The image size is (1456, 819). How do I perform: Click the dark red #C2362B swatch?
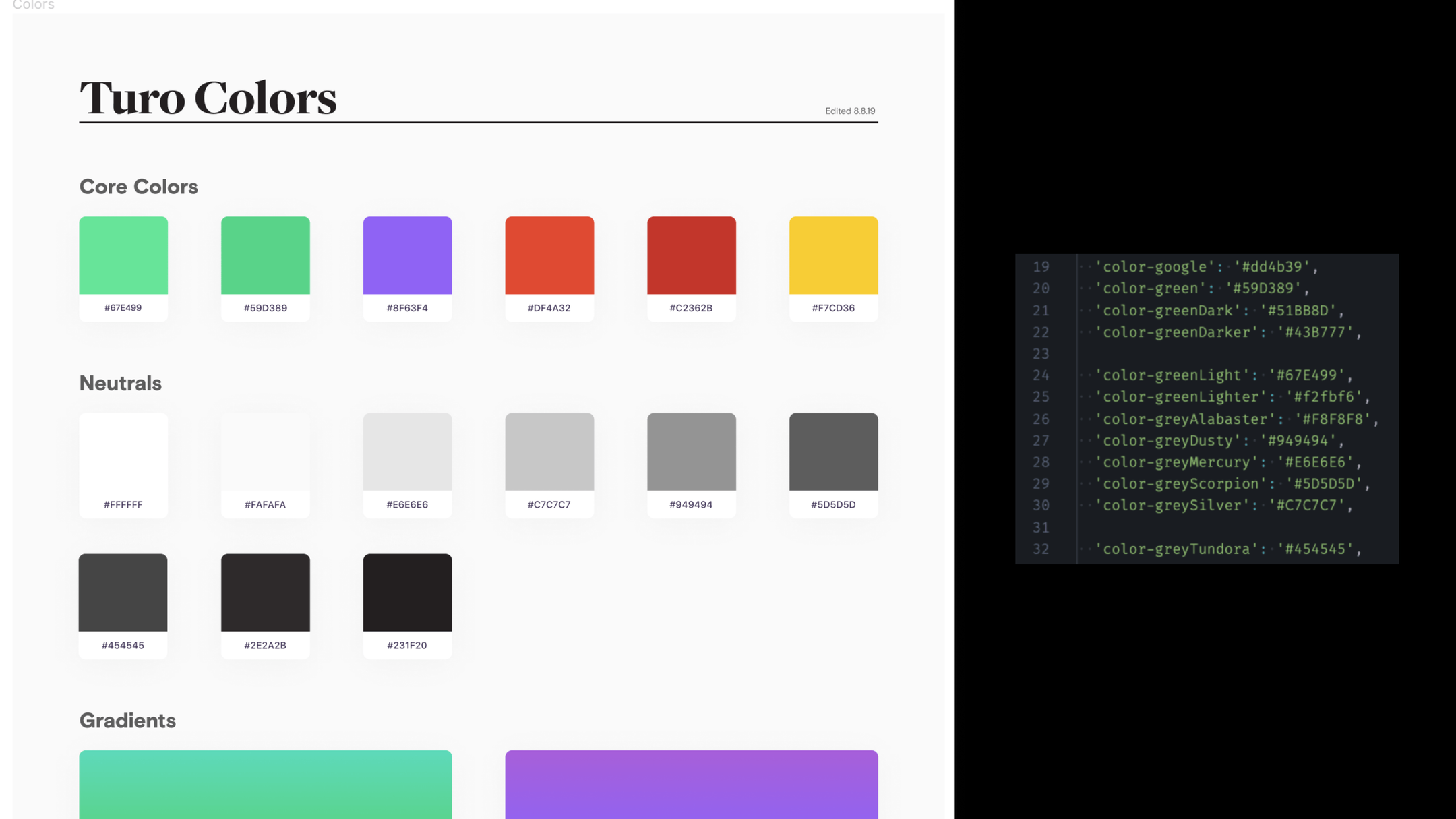(692, 255)
